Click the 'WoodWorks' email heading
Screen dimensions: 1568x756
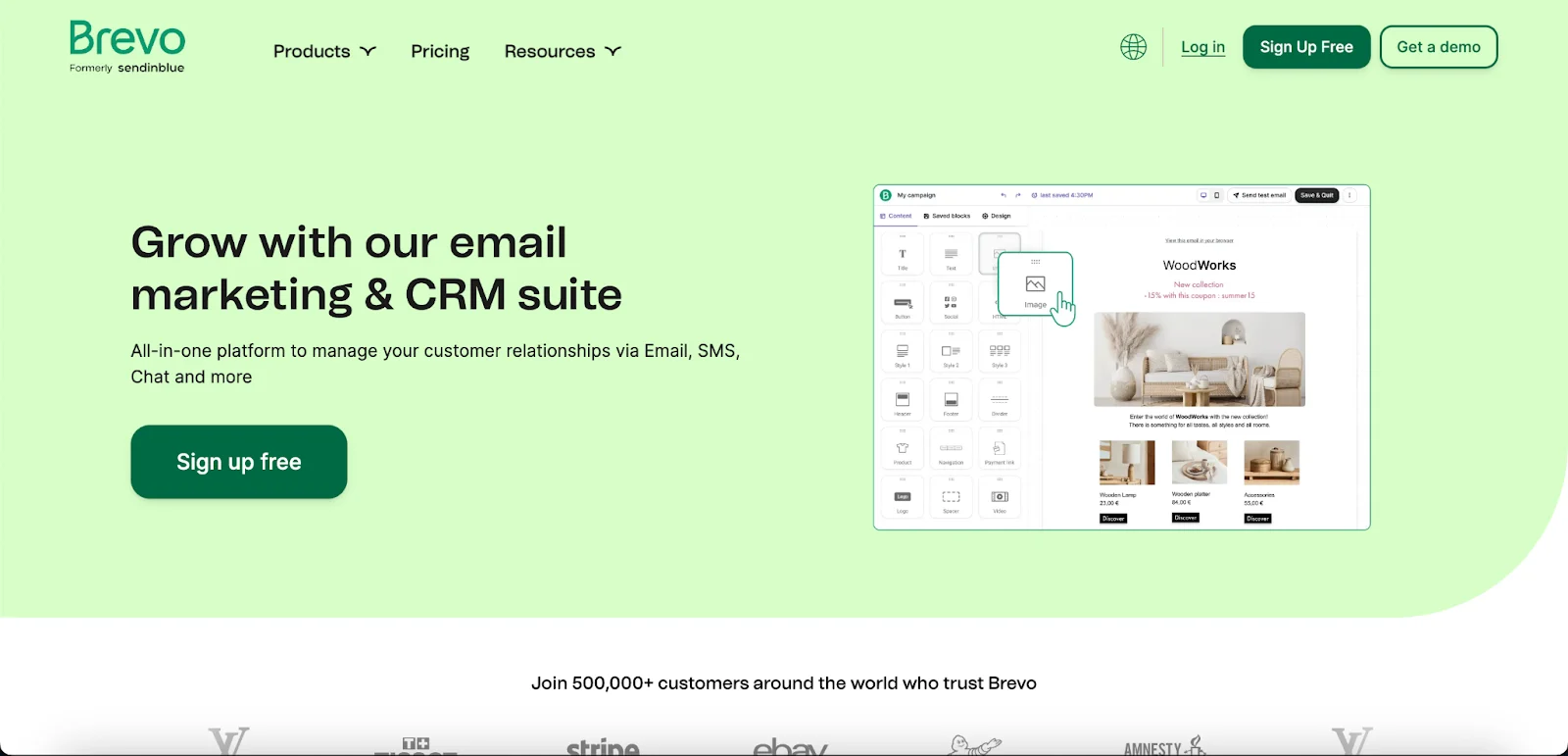(1200, 266)
